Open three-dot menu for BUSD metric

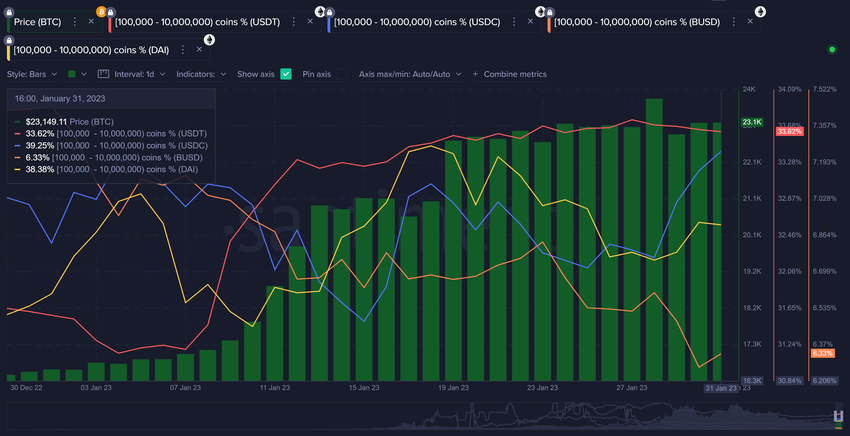click(734, 21)
